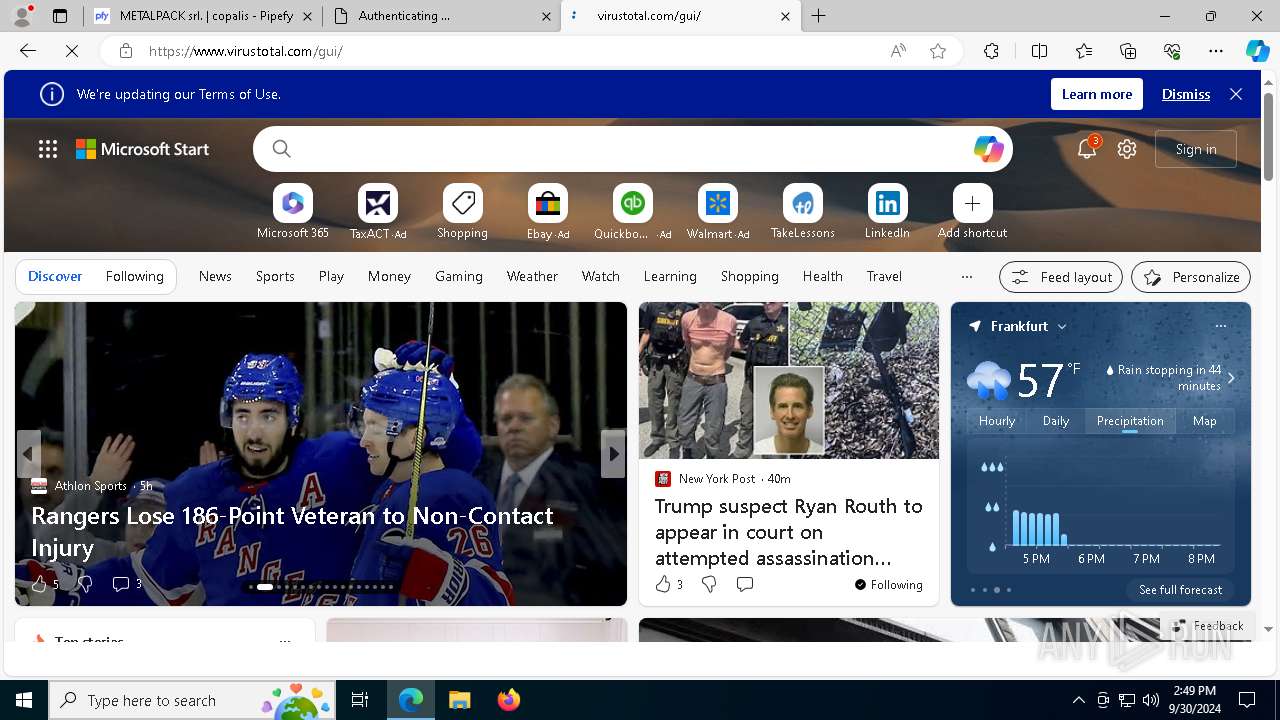
Task: Open the Microsoft 365 shortcut
Action: 292,204
